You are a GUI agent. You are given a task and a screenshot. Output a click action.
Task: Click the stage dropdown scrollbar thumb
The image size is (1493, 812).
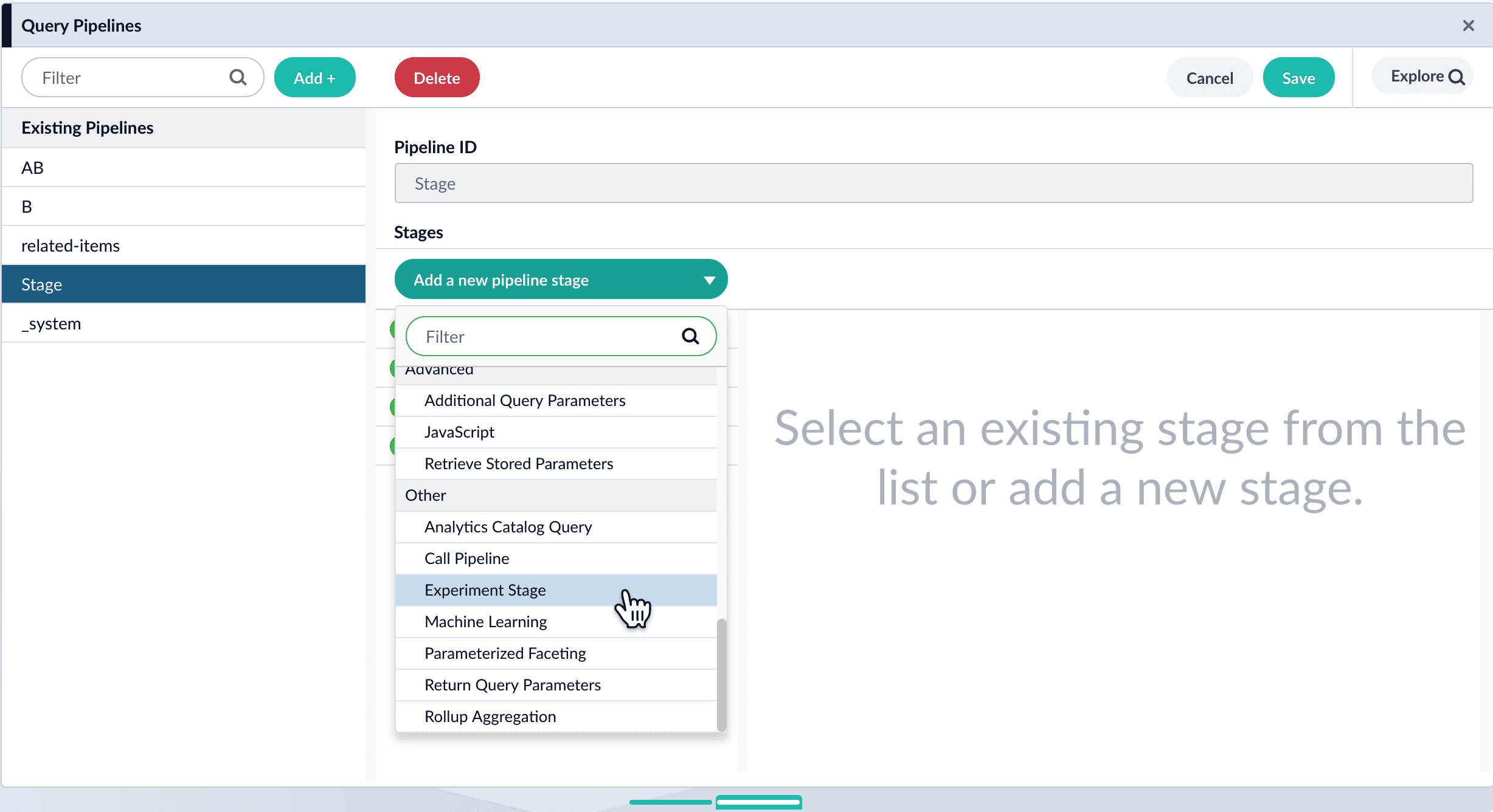[x=721, y=673]
